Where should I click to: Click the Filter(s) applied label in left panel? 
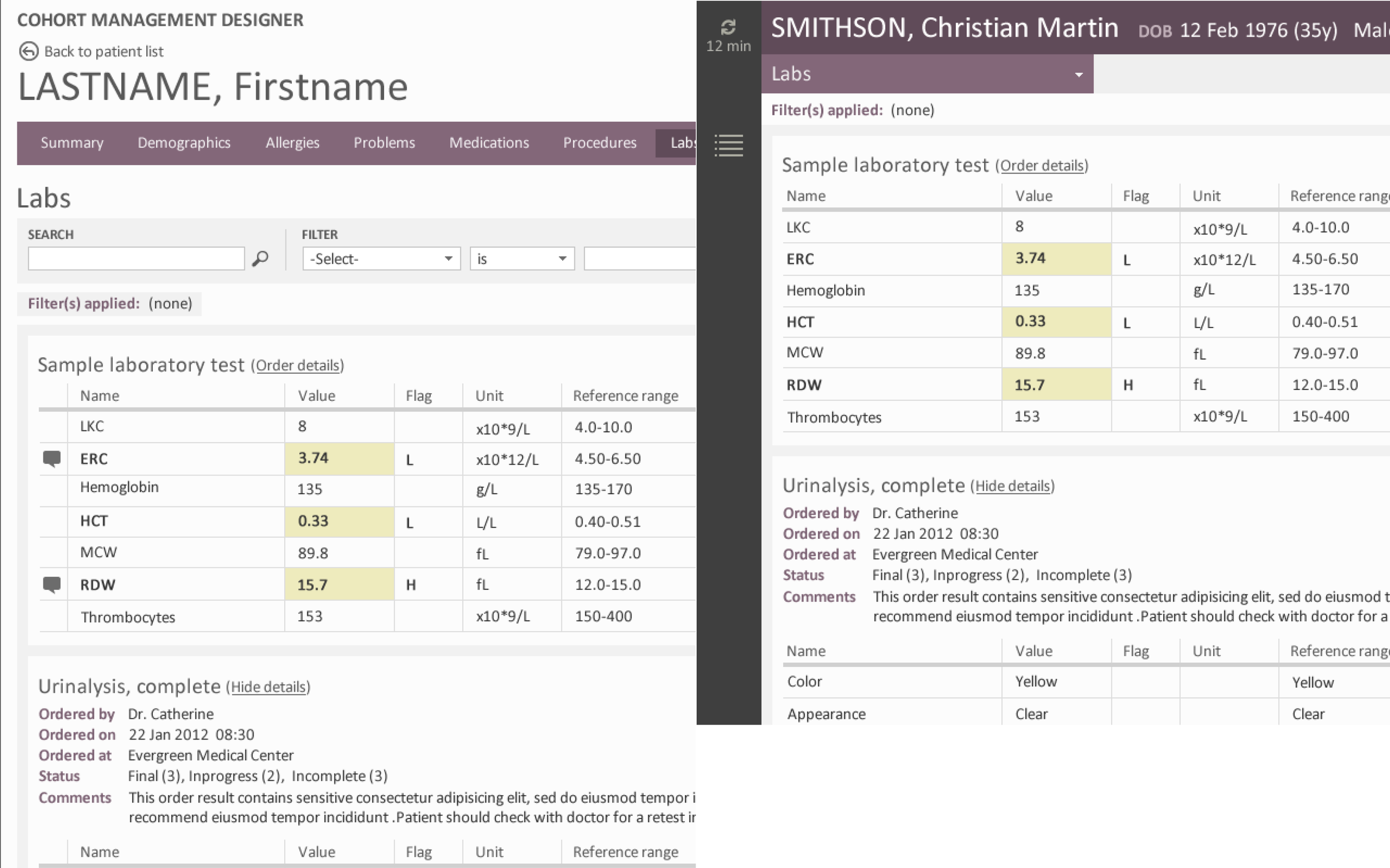84,304
